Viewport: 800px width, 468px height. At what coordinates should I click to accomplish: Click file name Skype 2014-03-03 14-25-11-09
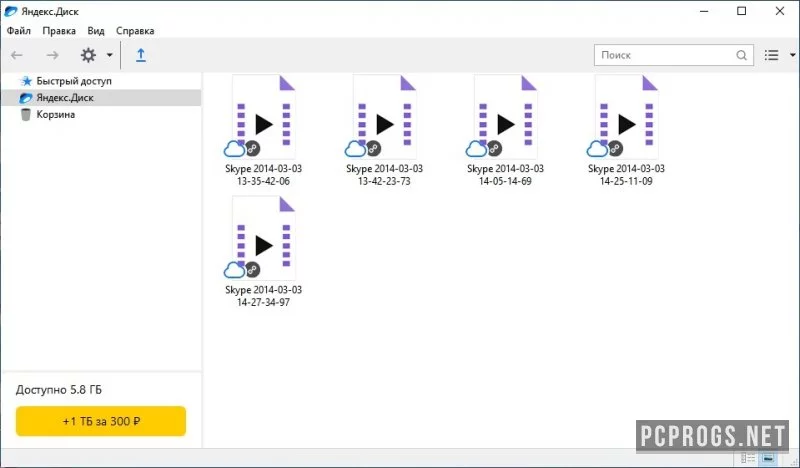click(x=626, y=175)
